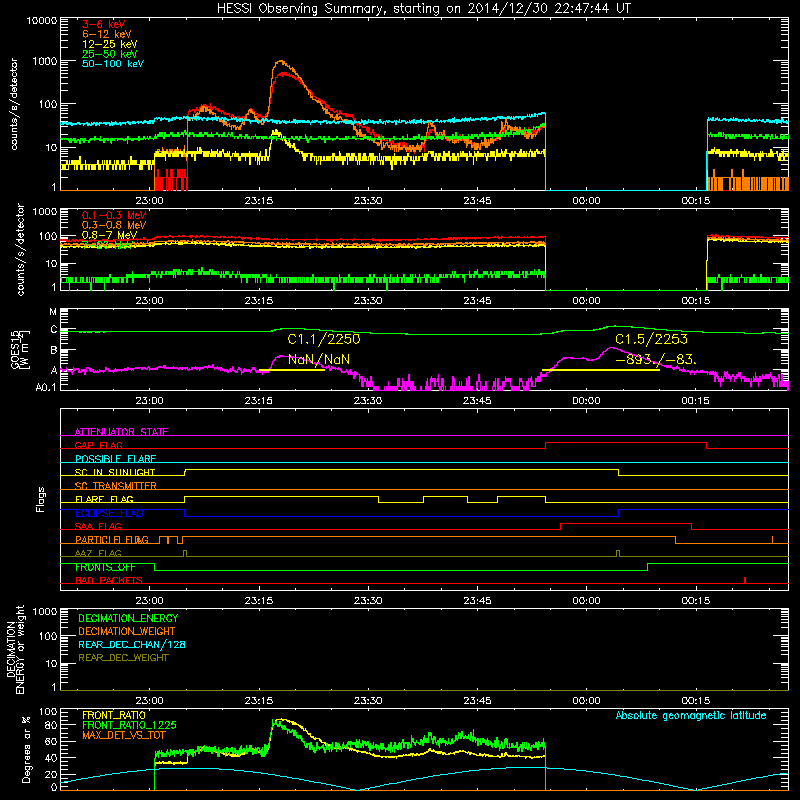Click the 0.8-7 MeV legend entry
Viewport: 800px width, 800px height.
(110, 235)
